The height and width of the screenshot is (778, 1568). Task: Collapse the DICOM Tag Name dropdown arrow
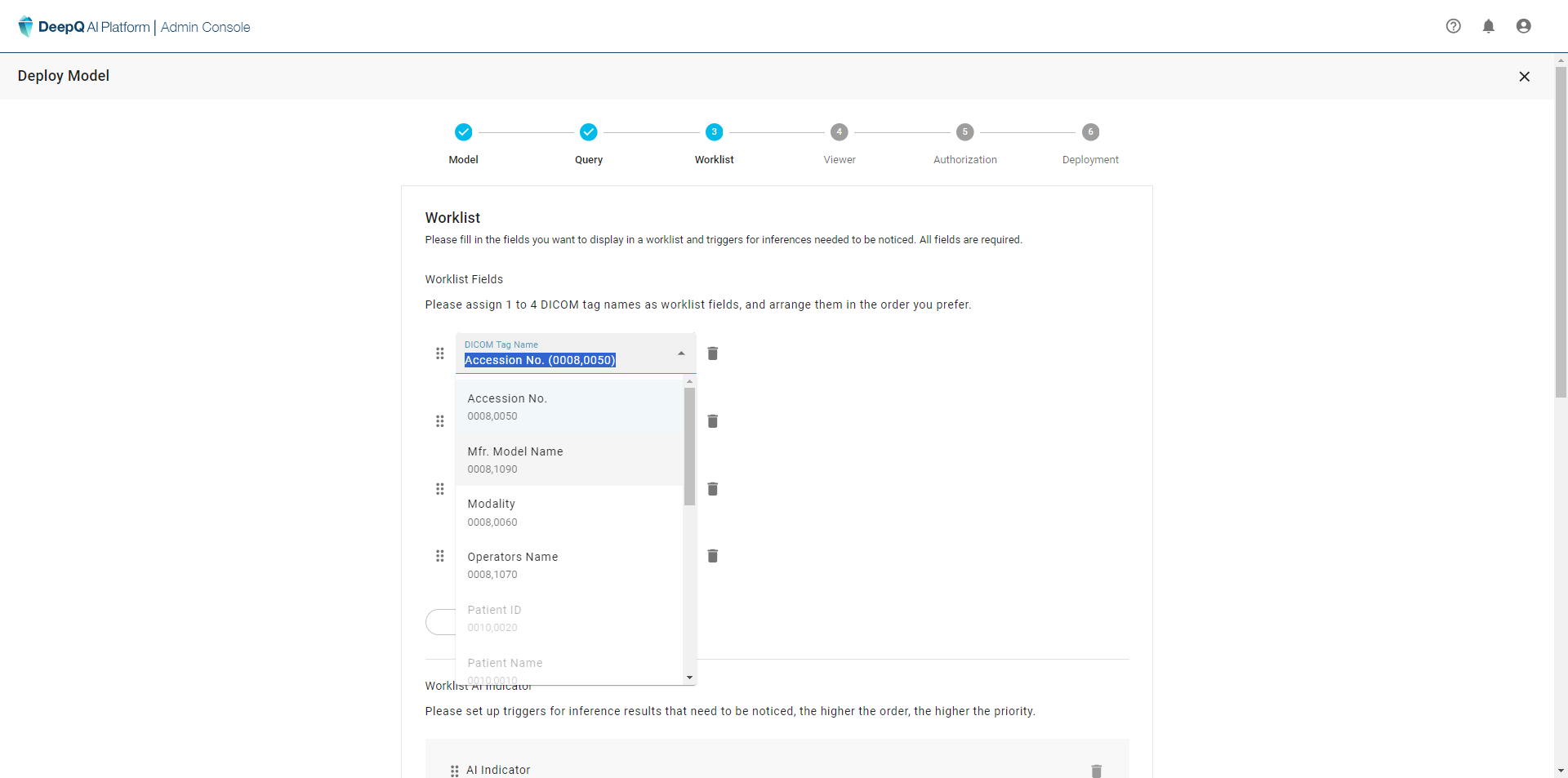click(x=681, y=353)
